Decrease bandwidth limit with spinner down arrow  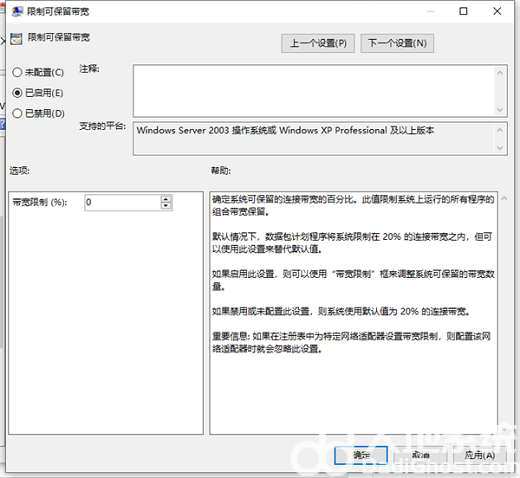166,206
